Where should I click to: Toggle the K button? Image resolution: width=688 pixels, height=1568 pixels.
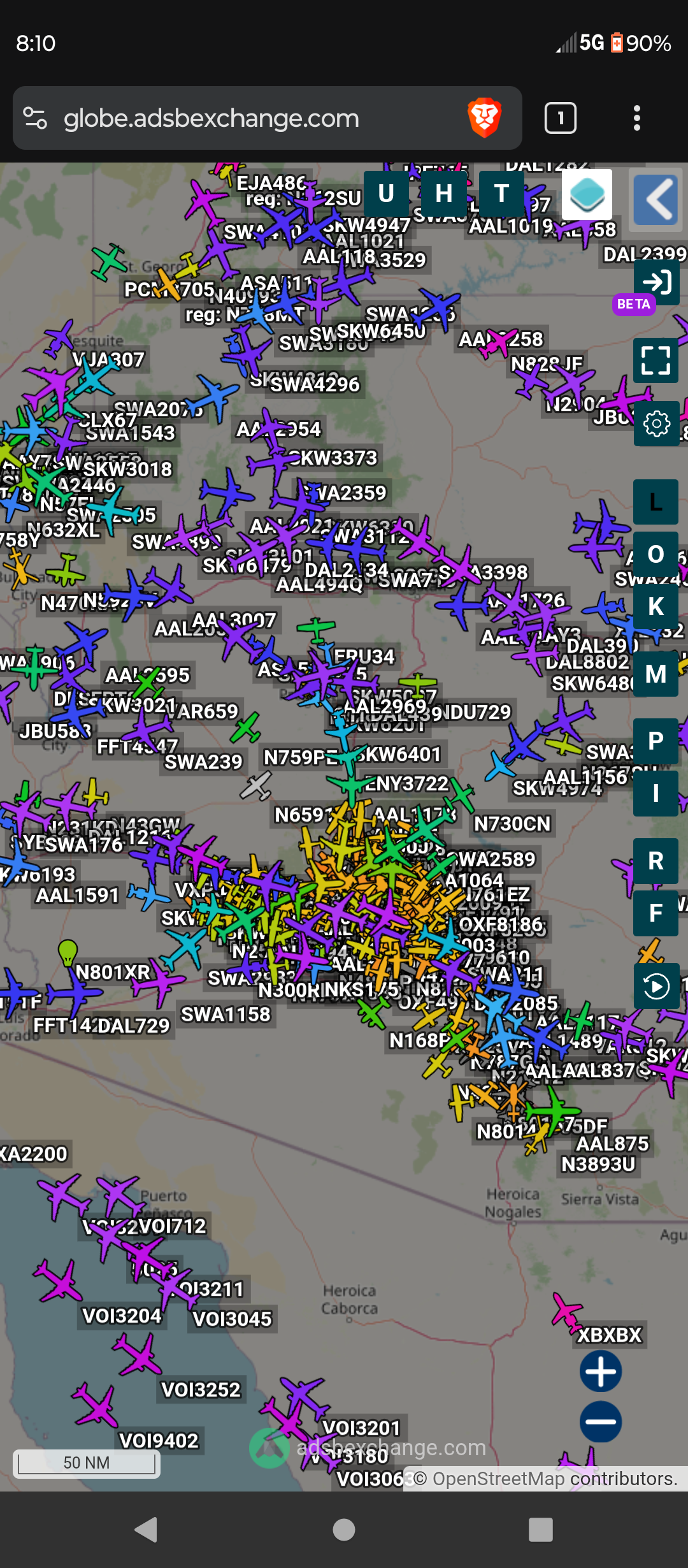pyautogui.click(x=656, y=607)
